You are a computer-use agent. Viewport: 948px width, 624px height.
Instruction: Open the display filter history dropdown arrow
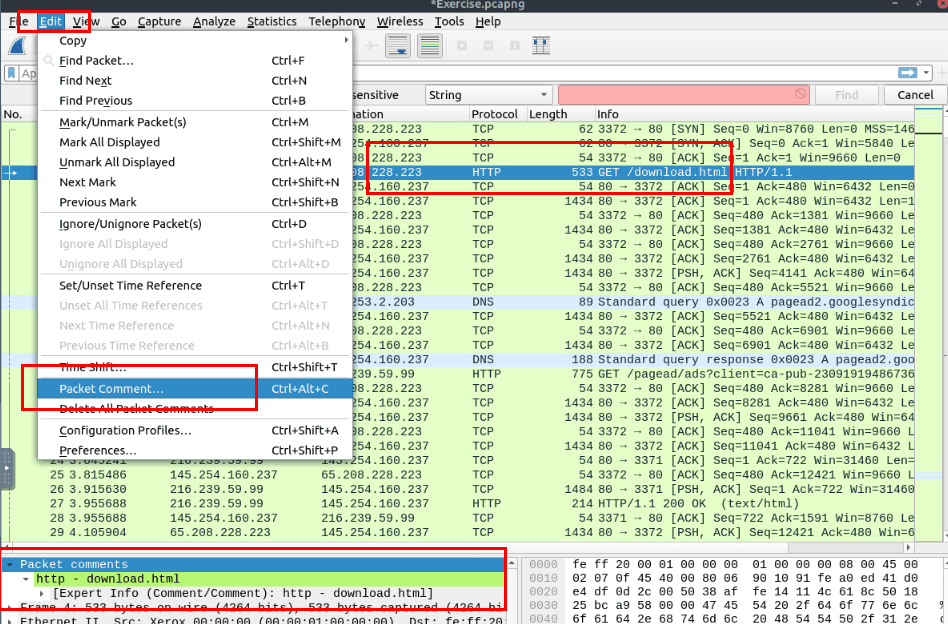click(x=928, y=73)
